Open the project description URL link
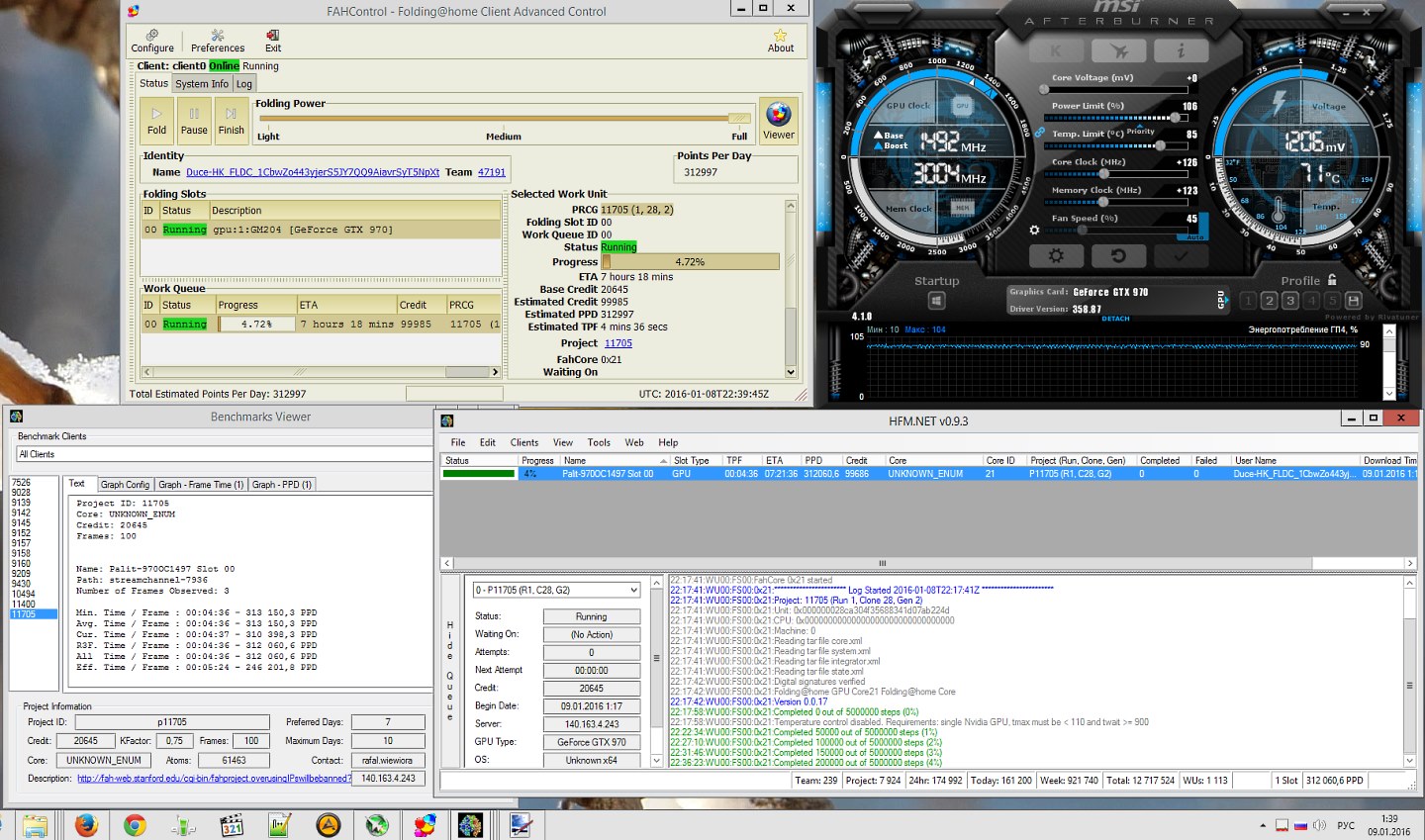Viewport: 1425px width, 840px height. [214, 779]
